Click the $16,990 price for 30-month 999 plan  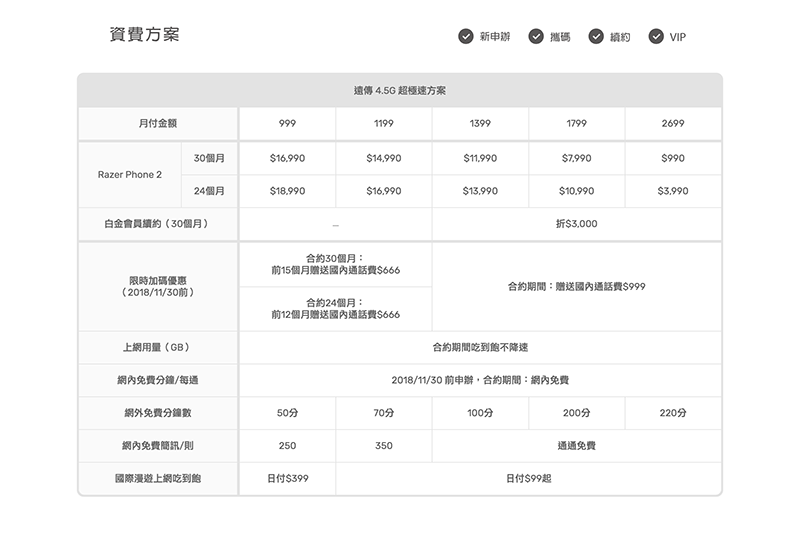click(x=287, y=158)
